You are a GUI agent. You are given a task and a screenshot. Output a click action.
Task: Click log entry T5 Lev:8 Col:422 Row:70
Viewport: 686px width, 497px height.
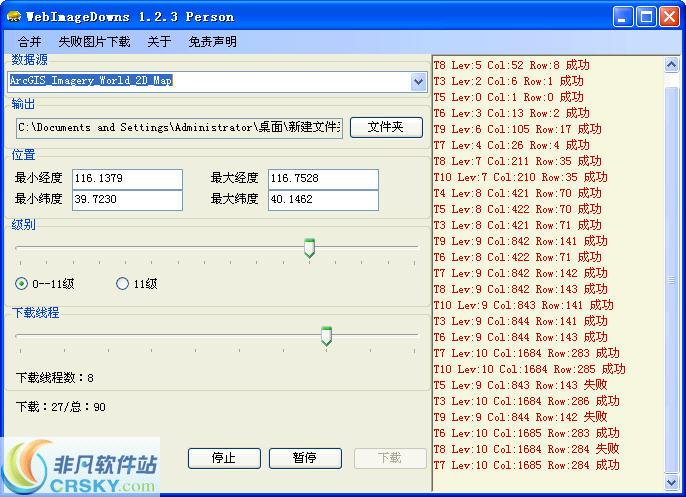(x=518, y=209)
